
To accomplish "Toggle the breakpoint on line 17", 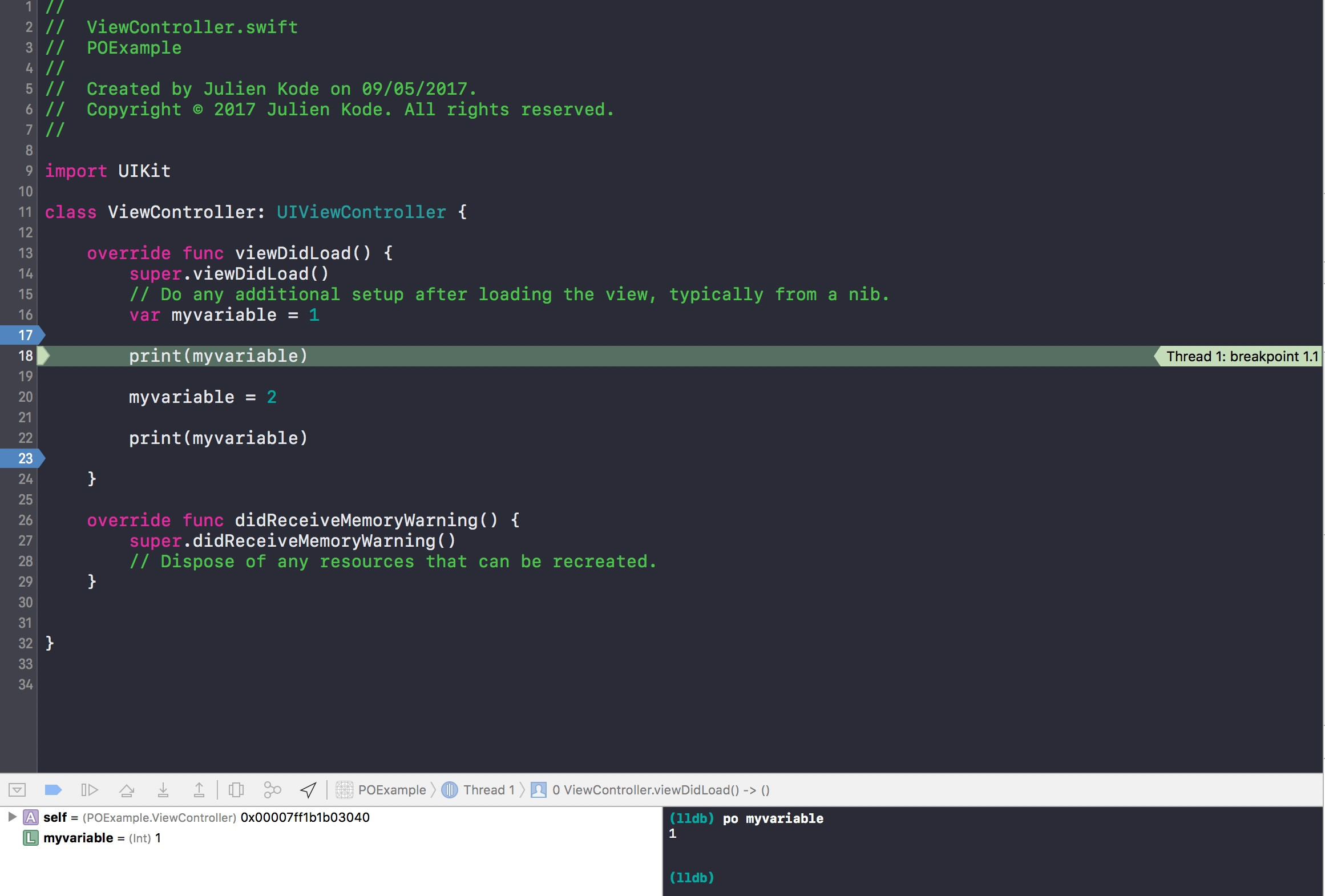I will [22, 335].
